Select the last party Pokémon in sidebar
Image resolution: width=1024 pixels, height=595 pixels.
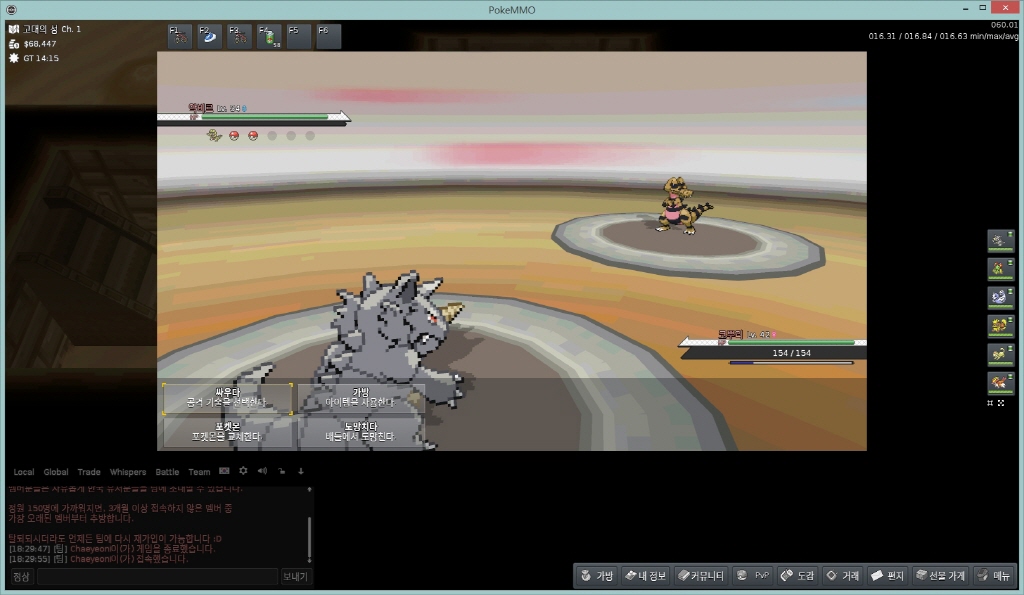(x=1000, y=382)
